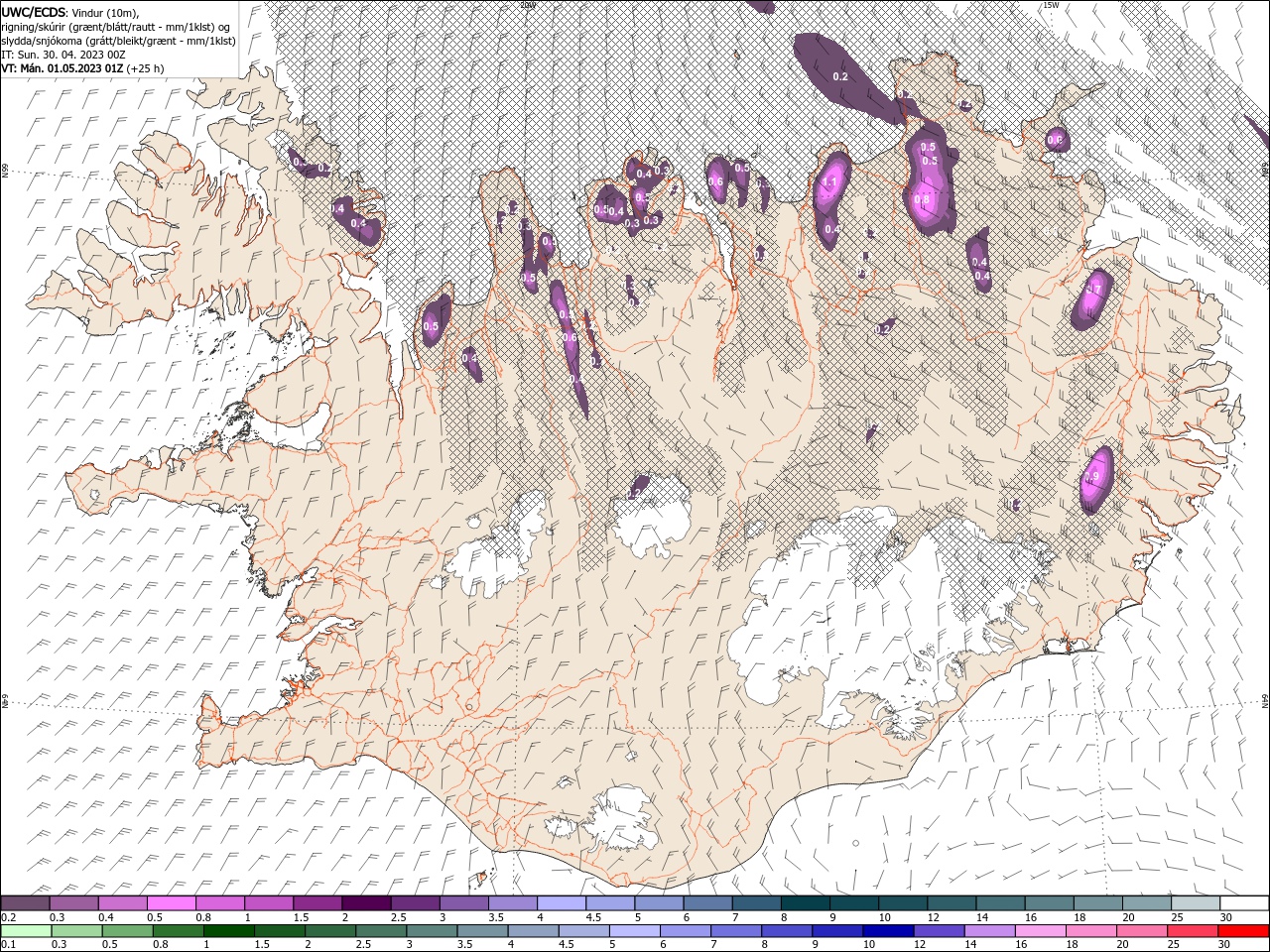Click the lower legend swatch starting at 0.3

point(76,931)
